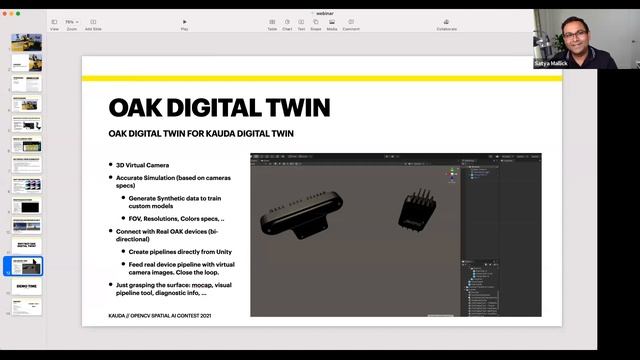Add a Text box from toolbar
The height and width of the screenshot is (360, 640).
[301, 24]
